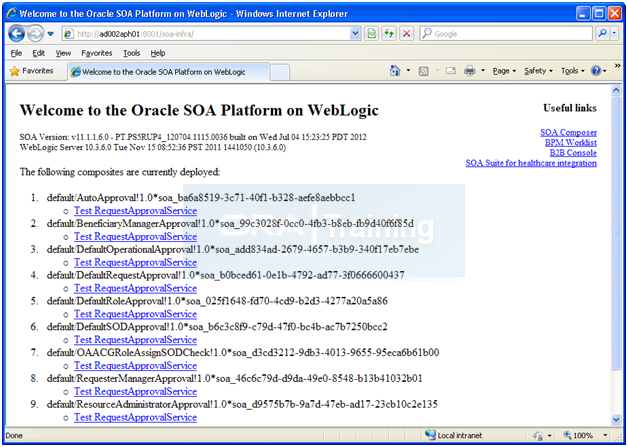Click the Print icon
The width and height of the screenshot is (628, 447).
pyautogui.click(x=470, y=71)
